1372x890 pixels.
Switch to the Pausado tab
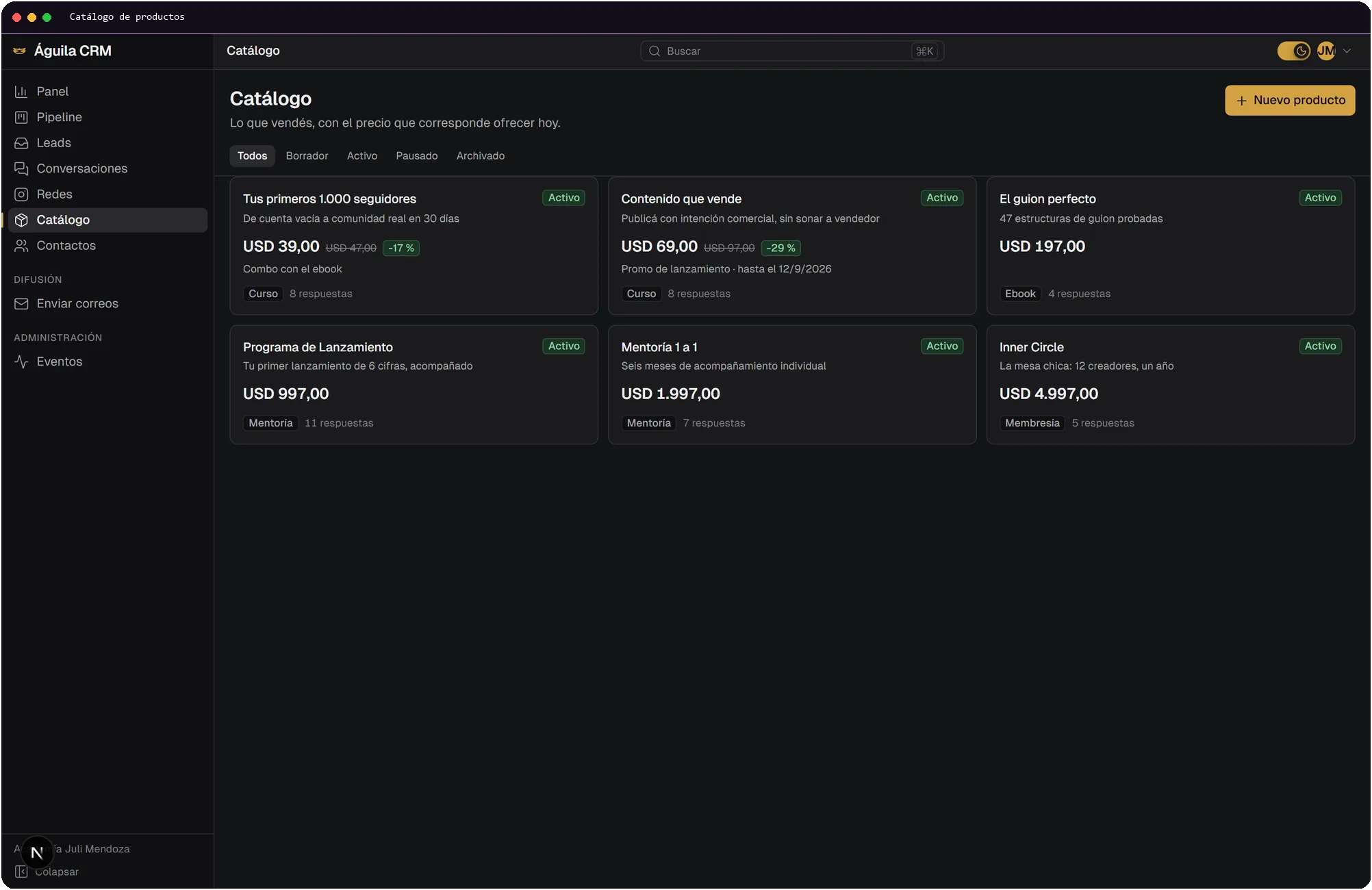pyautogui.click(x=416, y=156)
